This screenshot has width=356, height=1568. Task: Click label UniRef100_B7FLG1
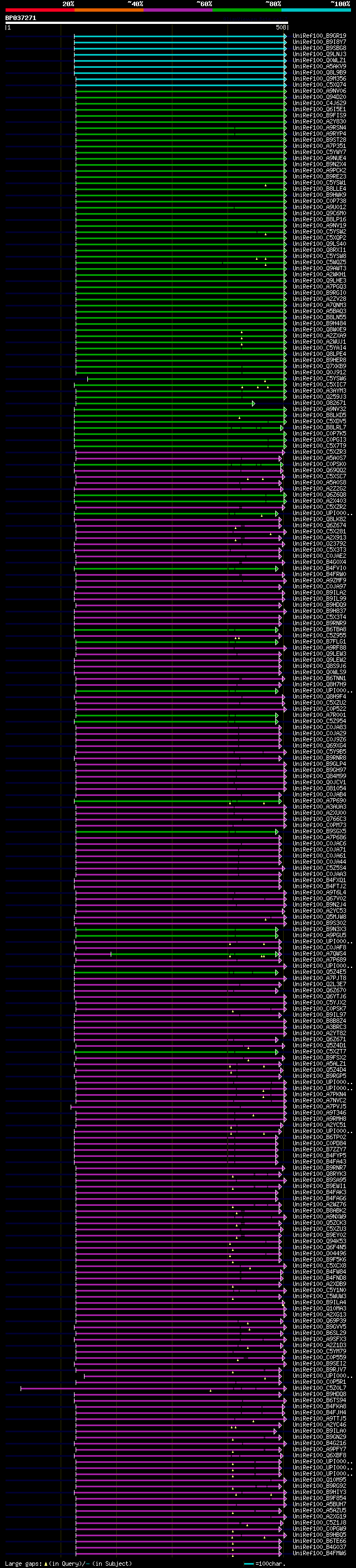click(319, 641)
